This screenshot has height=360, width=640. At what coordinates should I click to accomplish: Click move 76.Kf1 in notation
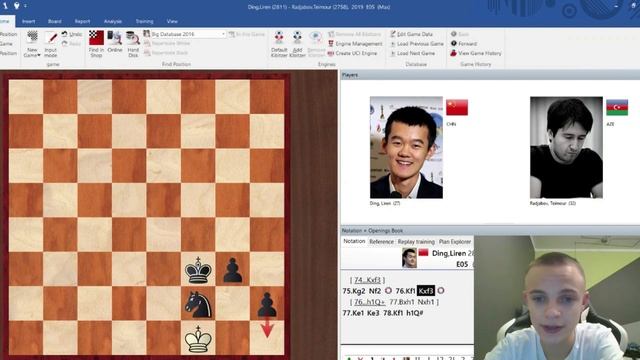[405, 291]
